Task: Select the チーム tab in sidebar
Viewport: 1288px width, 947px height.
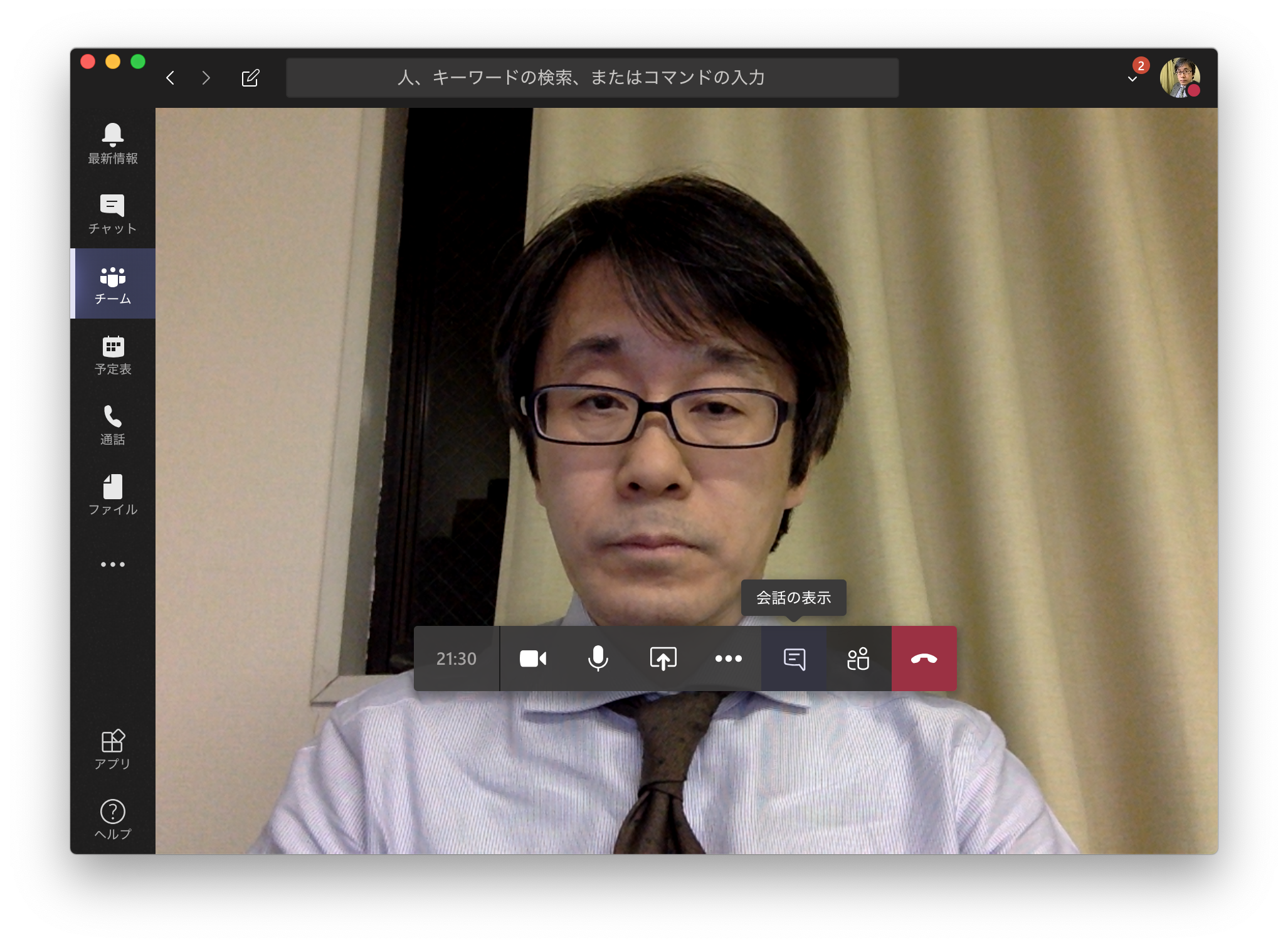Action: click(113, 284)
